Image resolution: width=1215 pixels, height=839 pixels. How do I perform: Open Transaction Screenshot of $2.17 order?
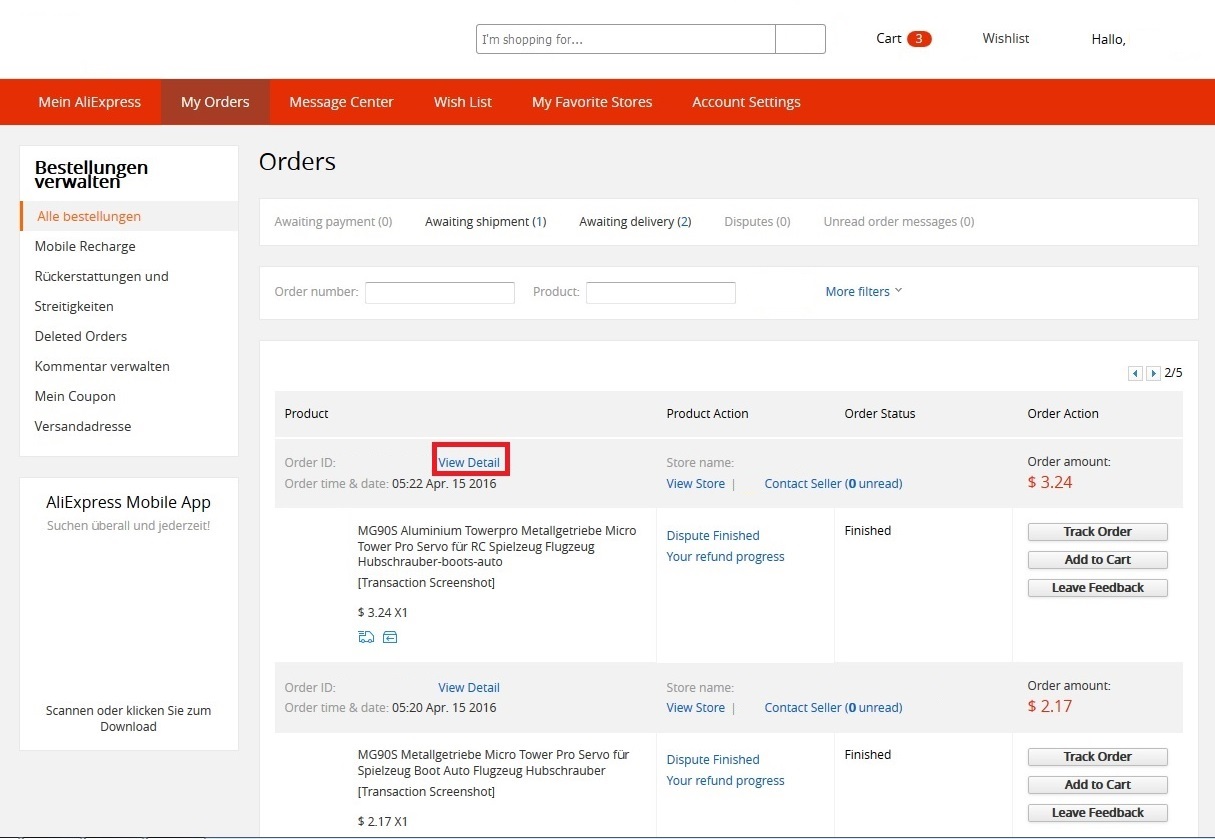click(x=426, y=791)
